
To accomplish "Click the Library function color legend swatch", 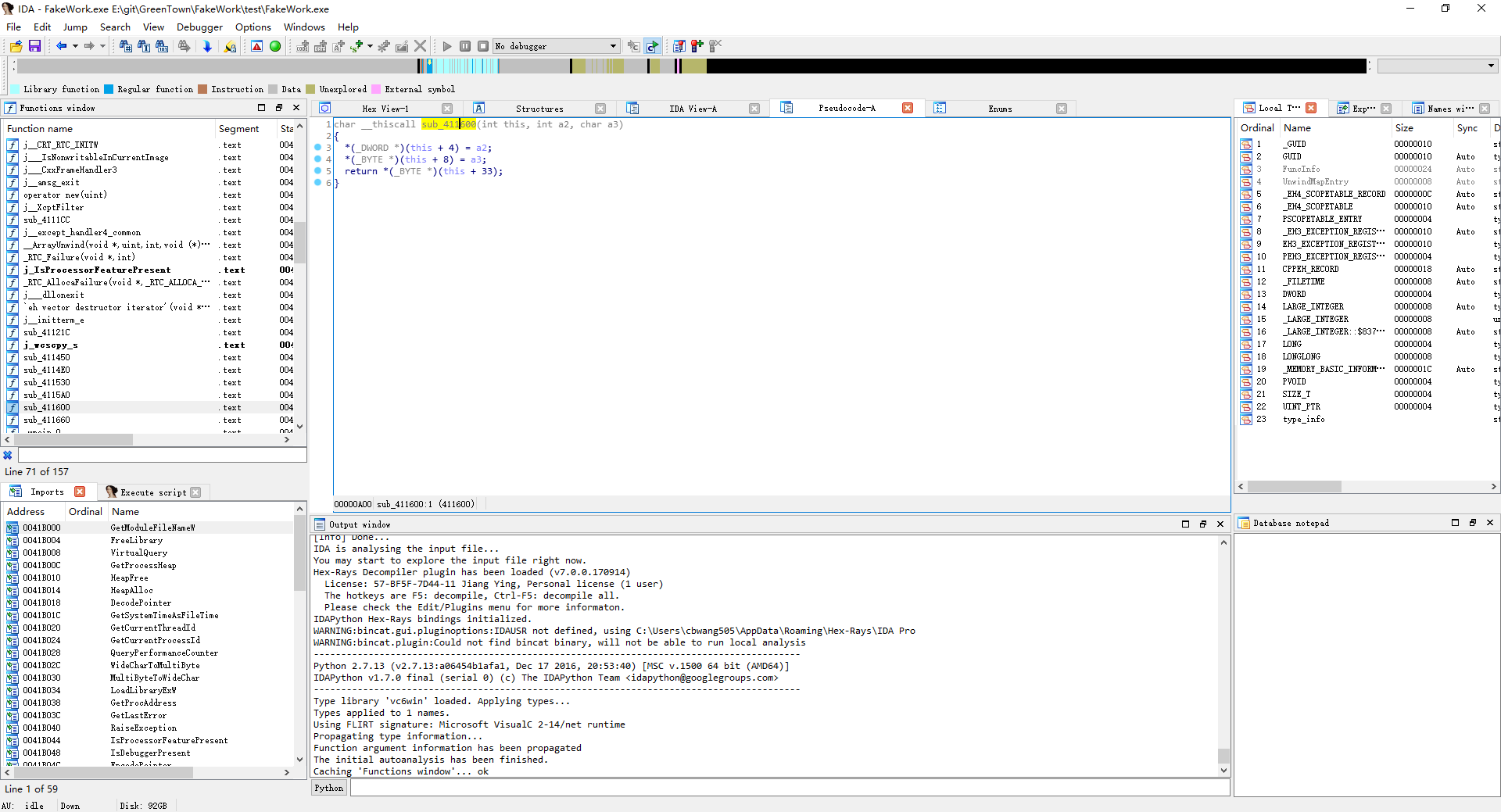I will 15,89.
